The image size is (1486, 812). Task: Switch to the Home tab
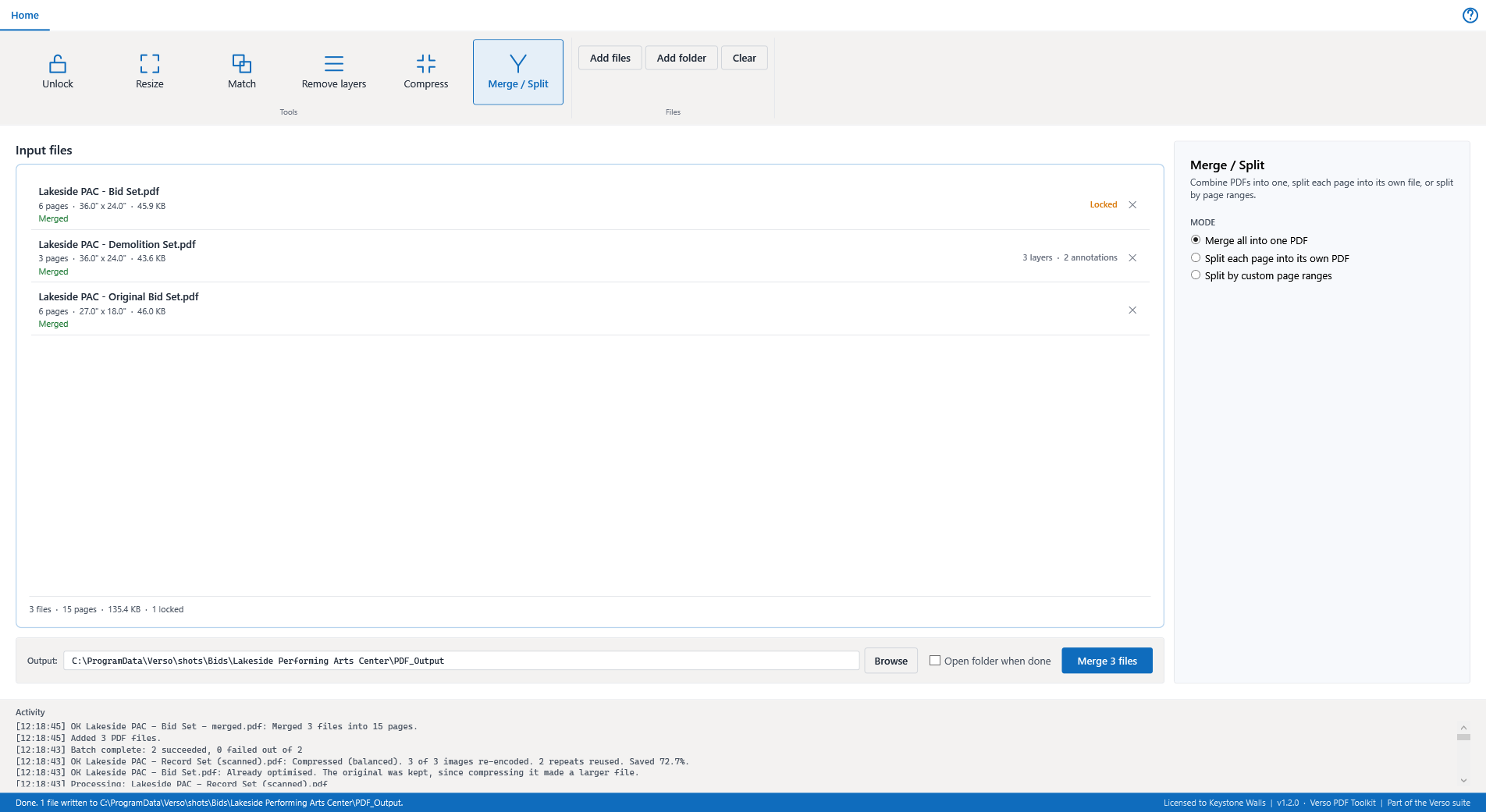25,16
